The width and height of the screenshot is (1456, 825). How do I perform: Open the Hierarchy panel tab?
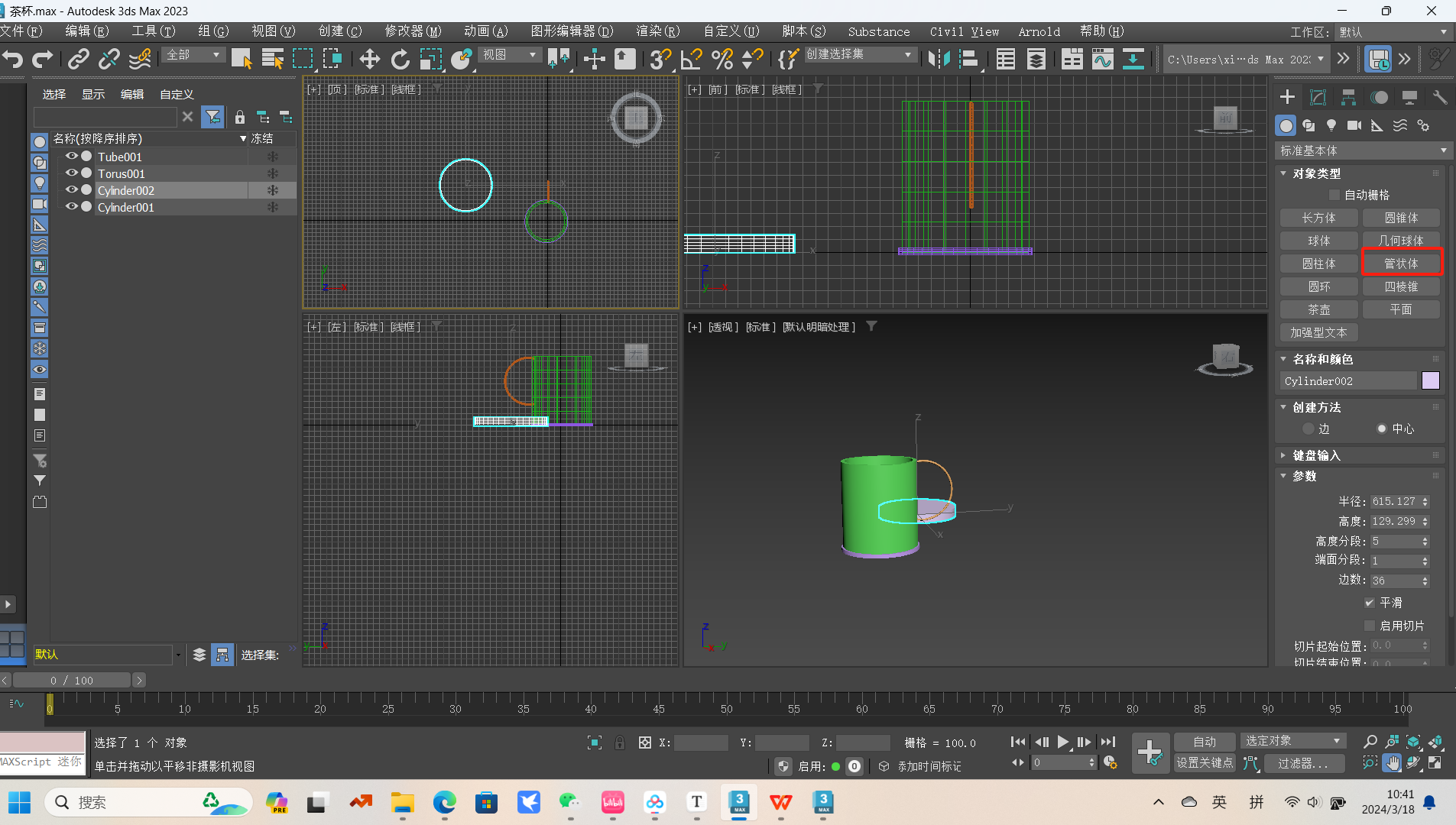[x=1348, y=97]
